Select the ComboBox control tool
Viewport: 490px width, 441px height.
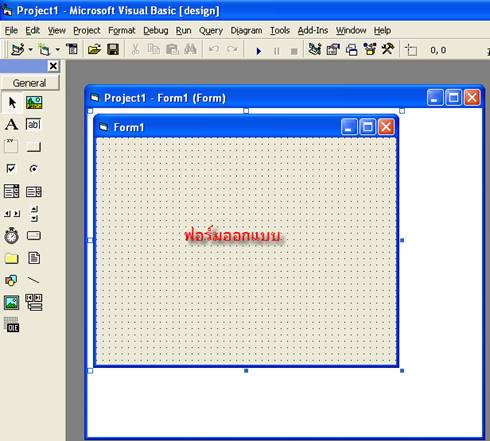pyautogui.click(x=11, y=192)
